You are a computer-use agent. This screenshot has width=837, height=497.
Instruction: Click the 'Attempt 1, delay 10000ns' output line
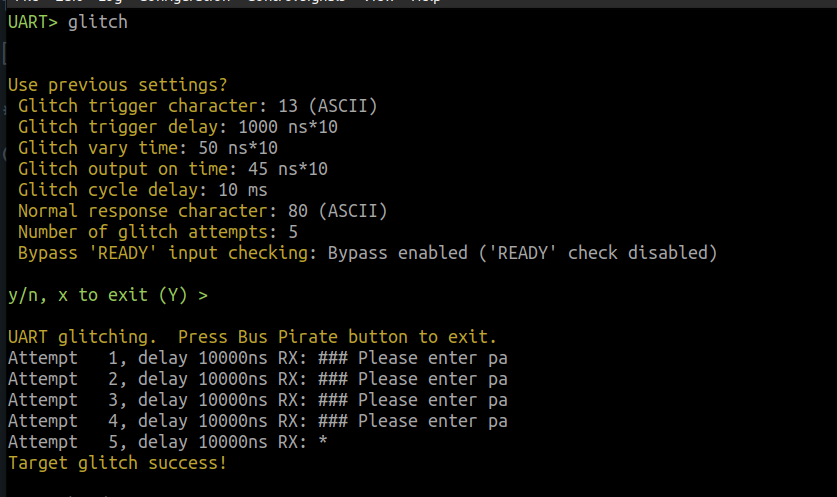coord(258,358)
